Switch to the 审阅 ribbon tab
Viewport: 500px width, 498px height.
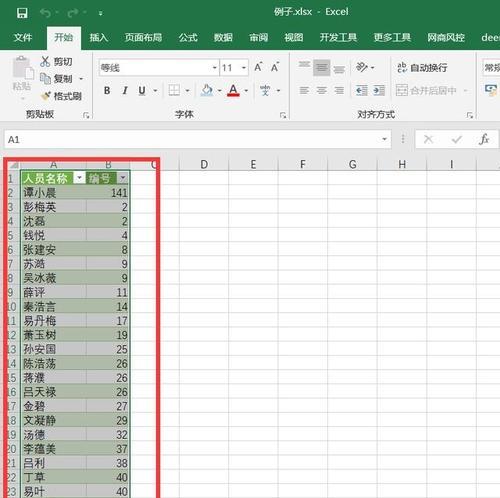pyautogui.click(x=259, y=37)
